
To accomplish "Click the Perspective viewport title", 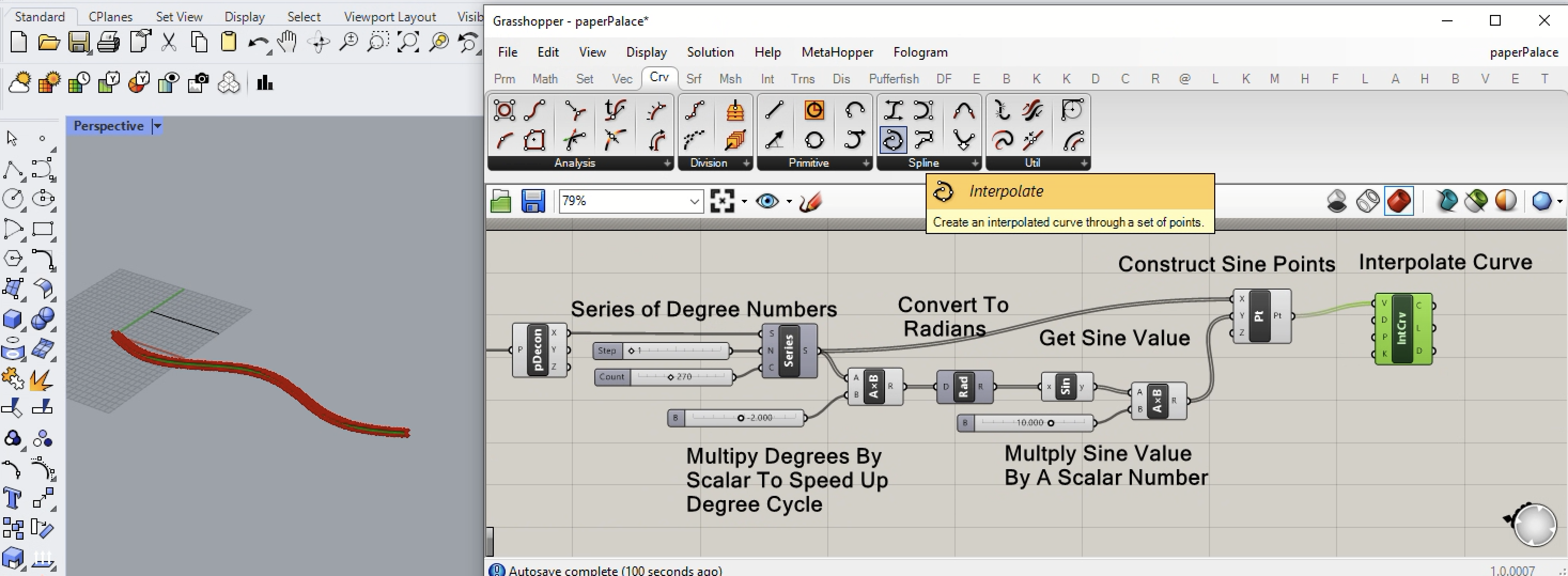I will pos(108,126).
